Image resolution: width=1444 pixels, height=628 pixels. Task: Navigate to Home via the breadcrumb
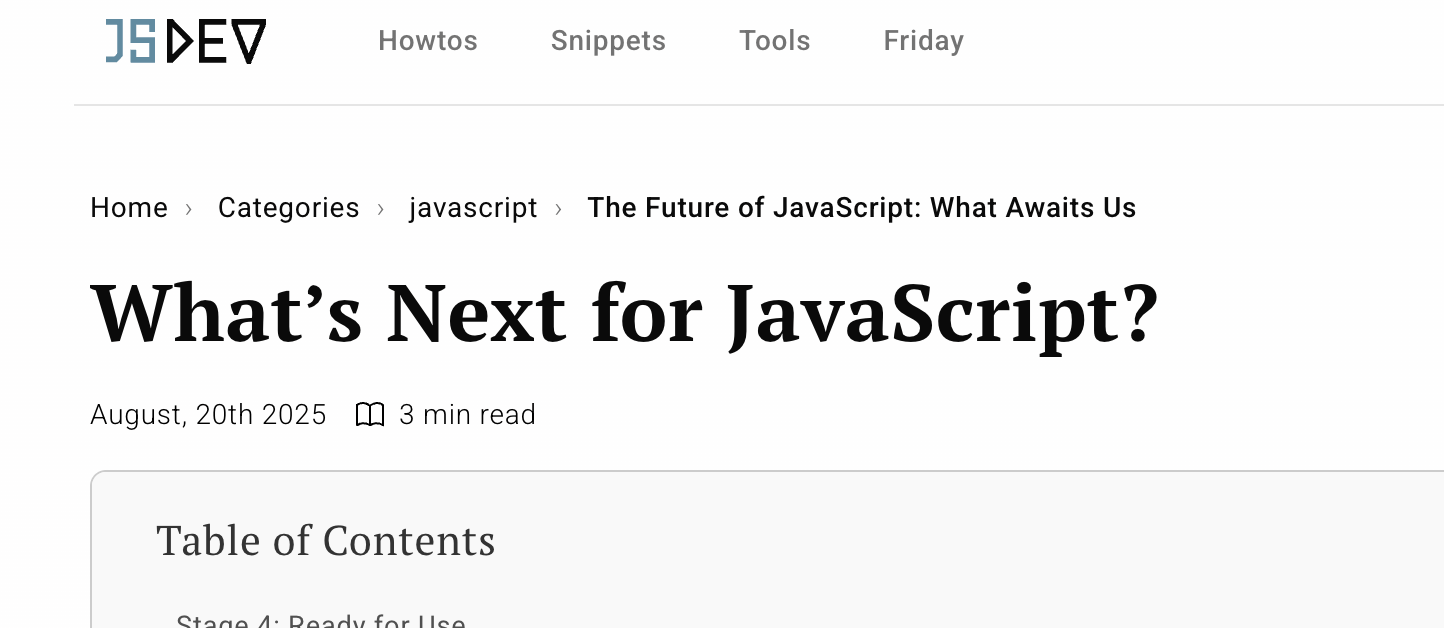129,208
